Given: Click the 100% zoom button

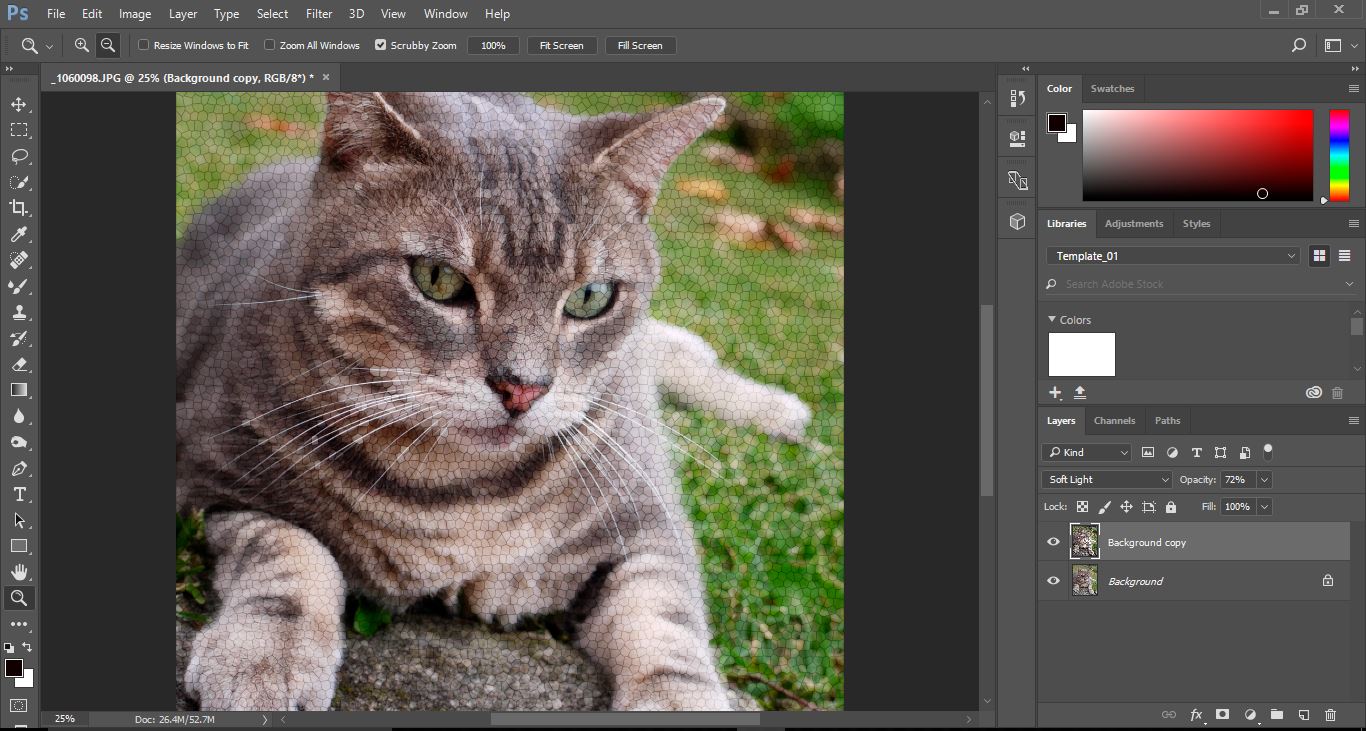Looking at the screenshot, I should pos(494,45).
